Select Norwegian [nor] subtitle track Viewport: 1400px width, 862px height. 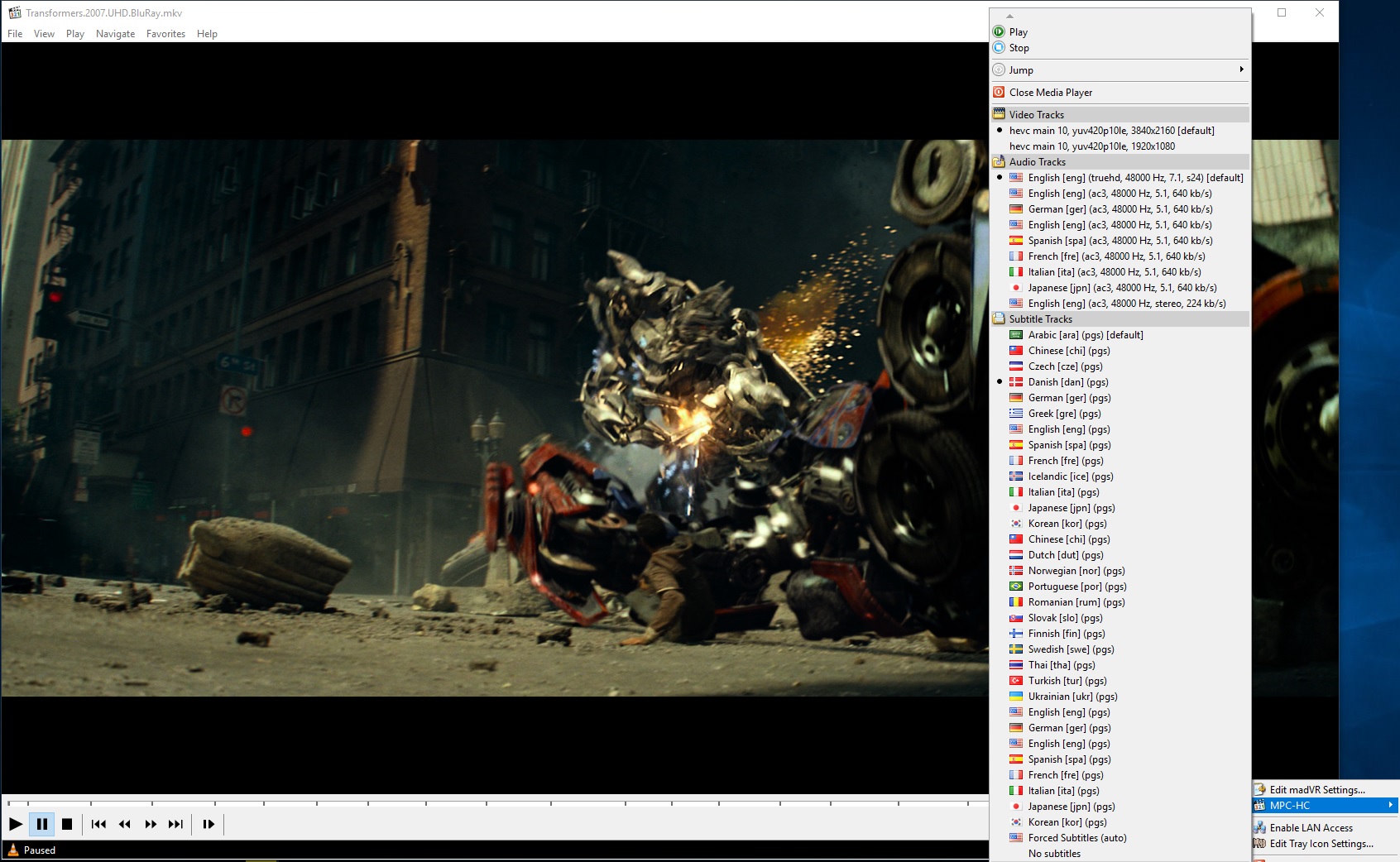1120,571
